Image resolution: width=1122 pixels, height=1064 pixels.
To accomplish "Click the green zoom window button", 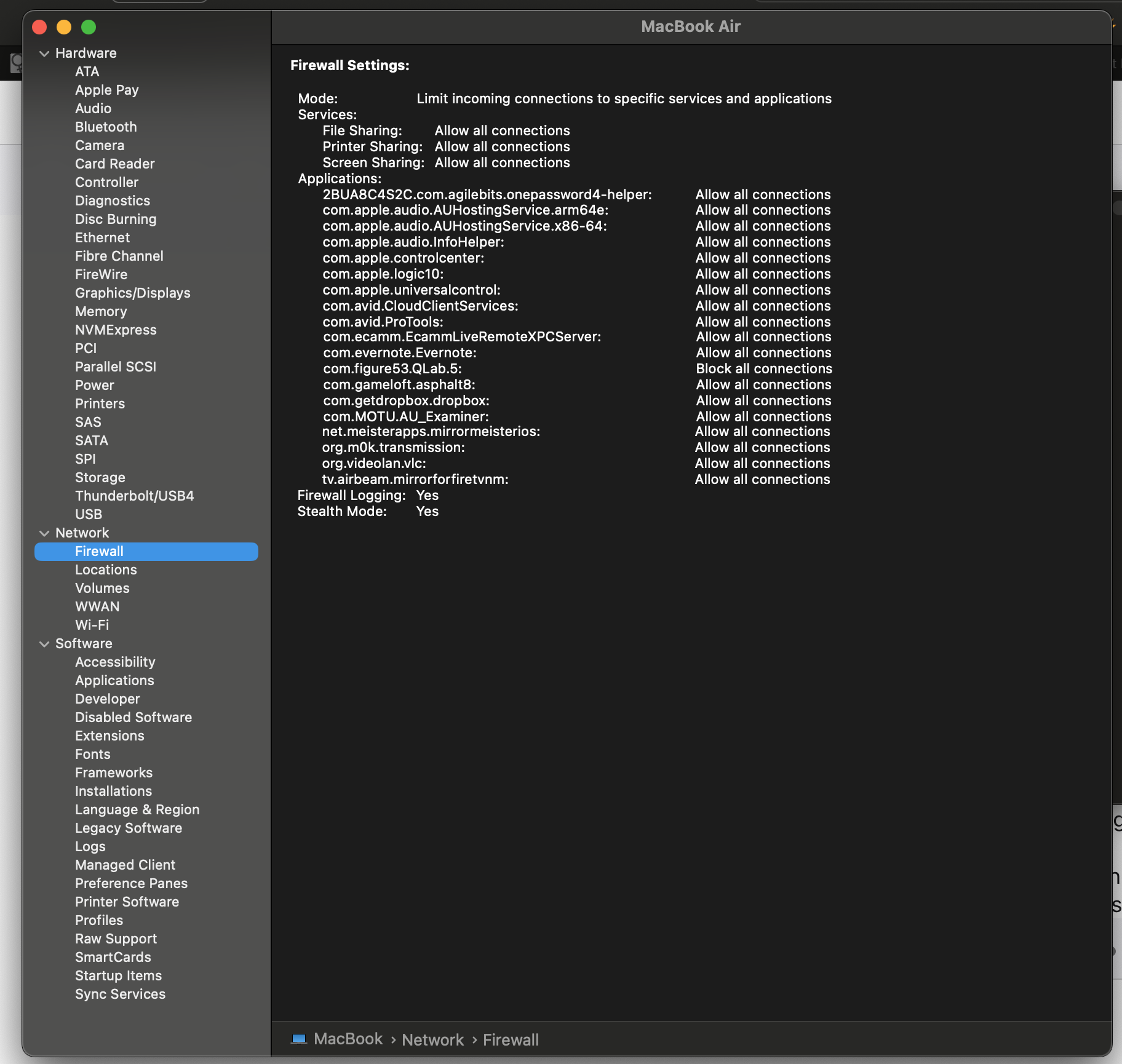I will tap(89, 27).
